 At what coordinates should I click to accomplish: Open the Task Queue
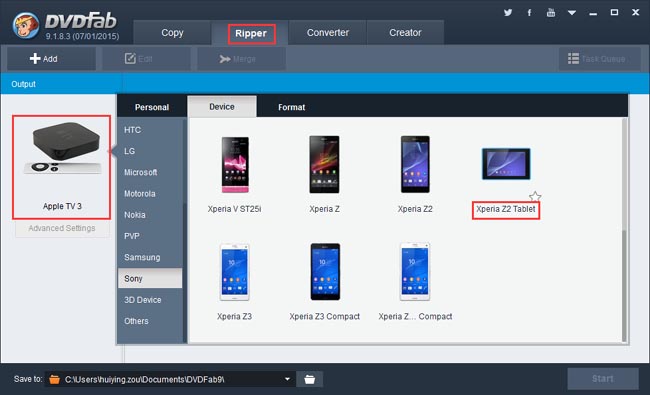point(599,59)
